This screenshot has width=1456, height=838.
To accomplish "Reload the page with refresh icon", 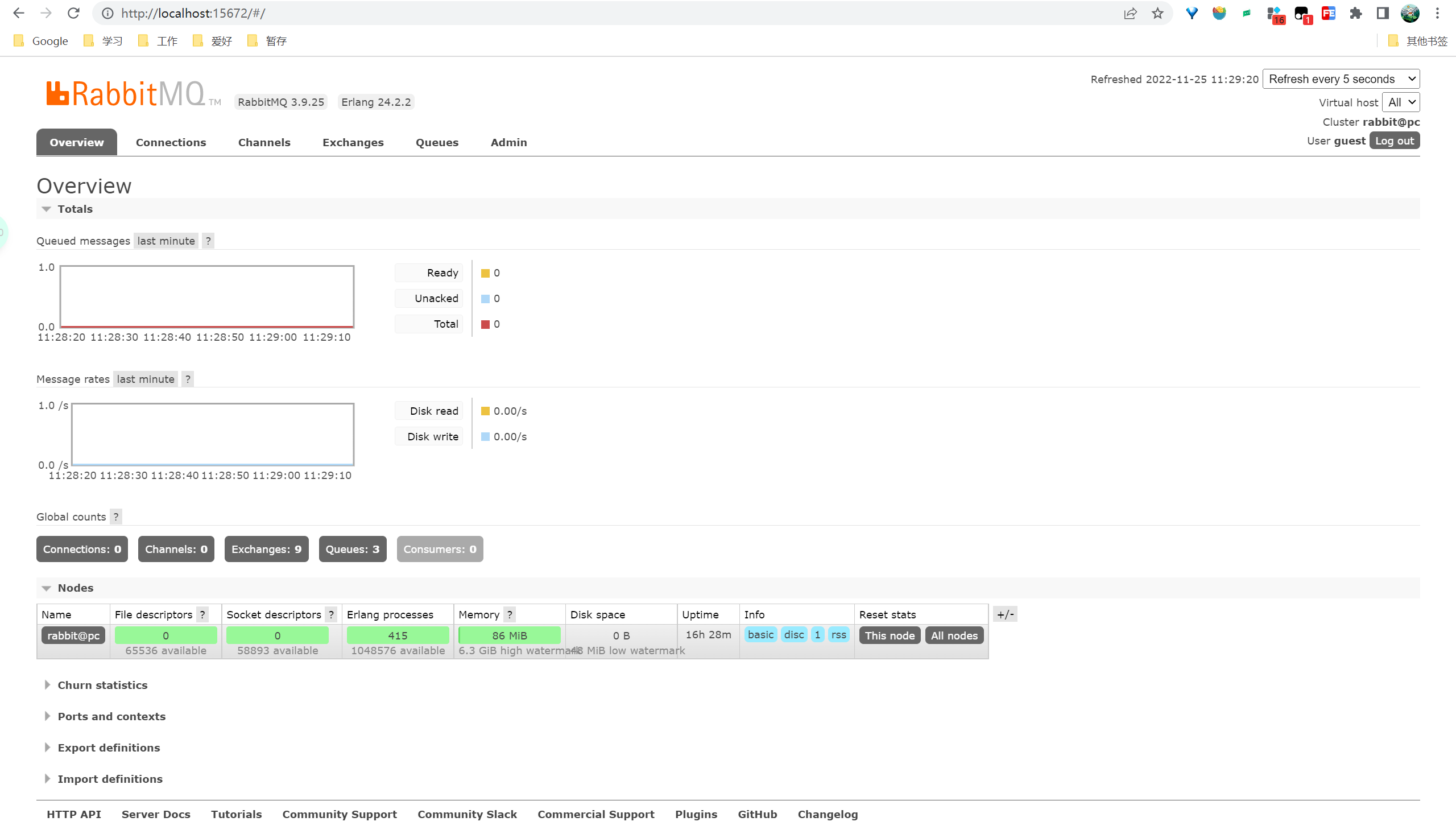I will tap(73, 13).
